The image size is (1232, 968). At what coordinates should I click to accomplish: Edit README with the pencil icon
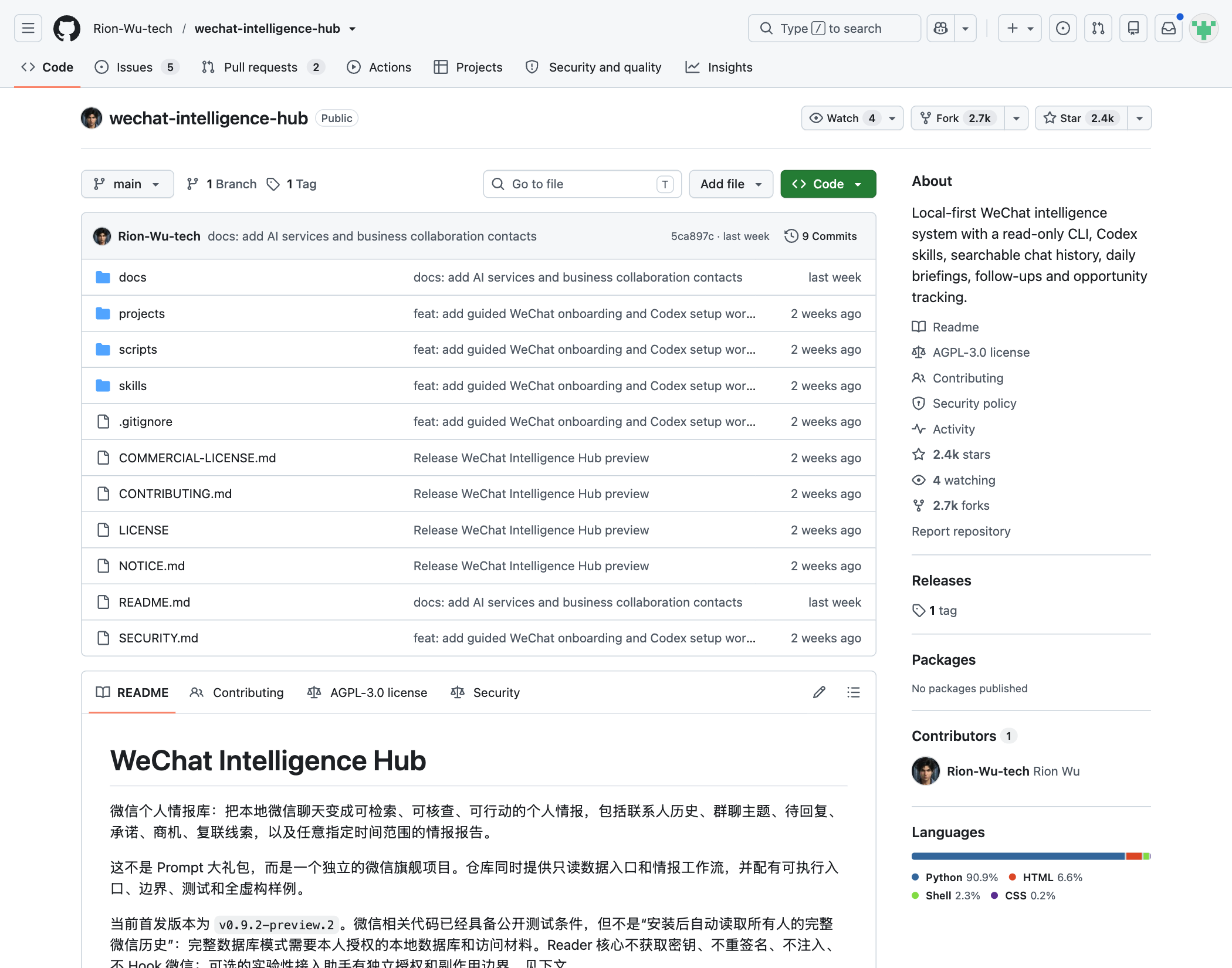(x=819, y=692)
